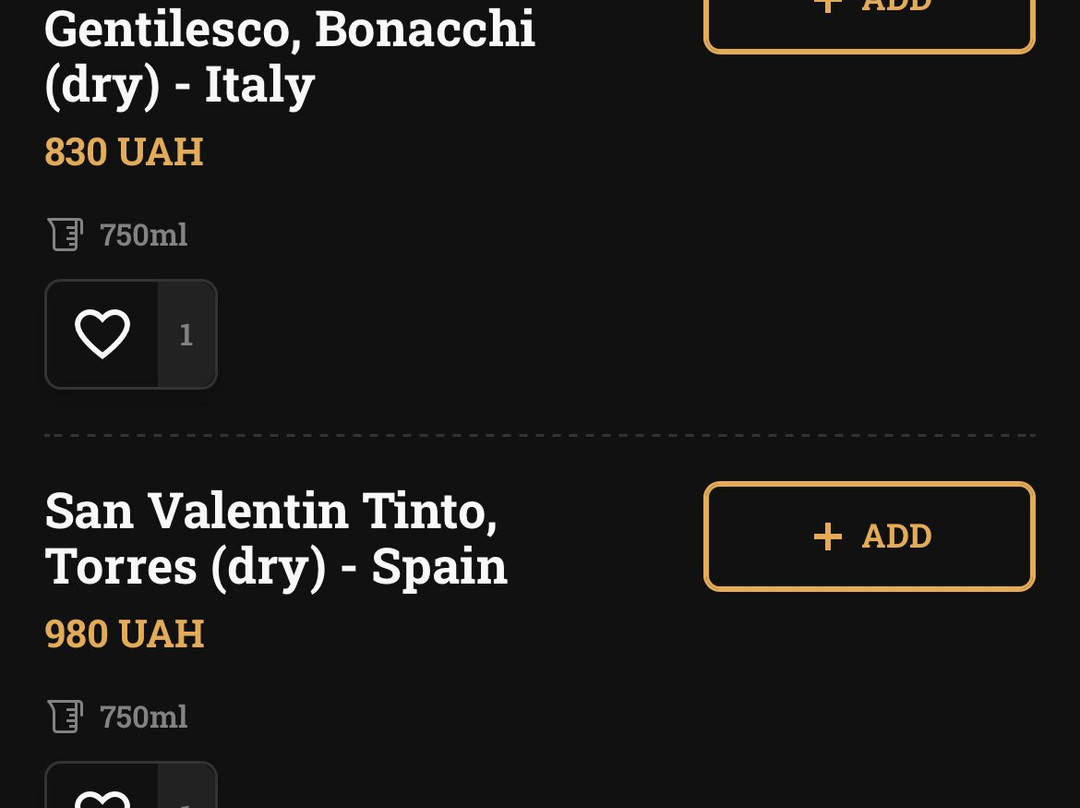Click the "Torres (dry) - Spain" title line
Image resolution: width=1080 pixels, height=808 pixels.
[x=276, y=567]
